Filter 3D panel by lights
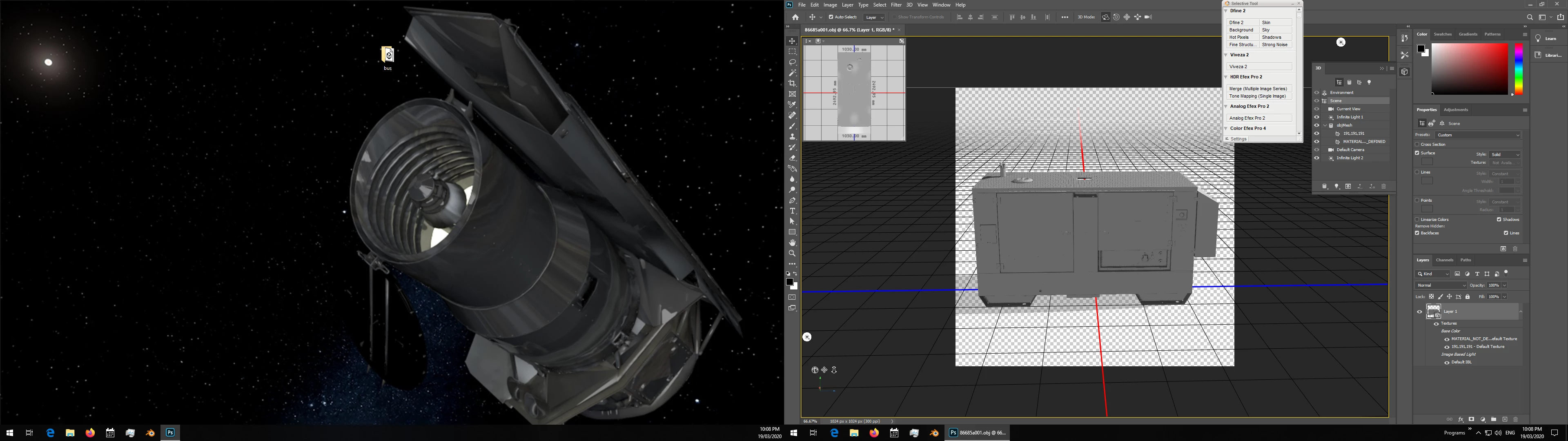The width and height of the screenshot is (1568, 441). tap(1370, 82)
